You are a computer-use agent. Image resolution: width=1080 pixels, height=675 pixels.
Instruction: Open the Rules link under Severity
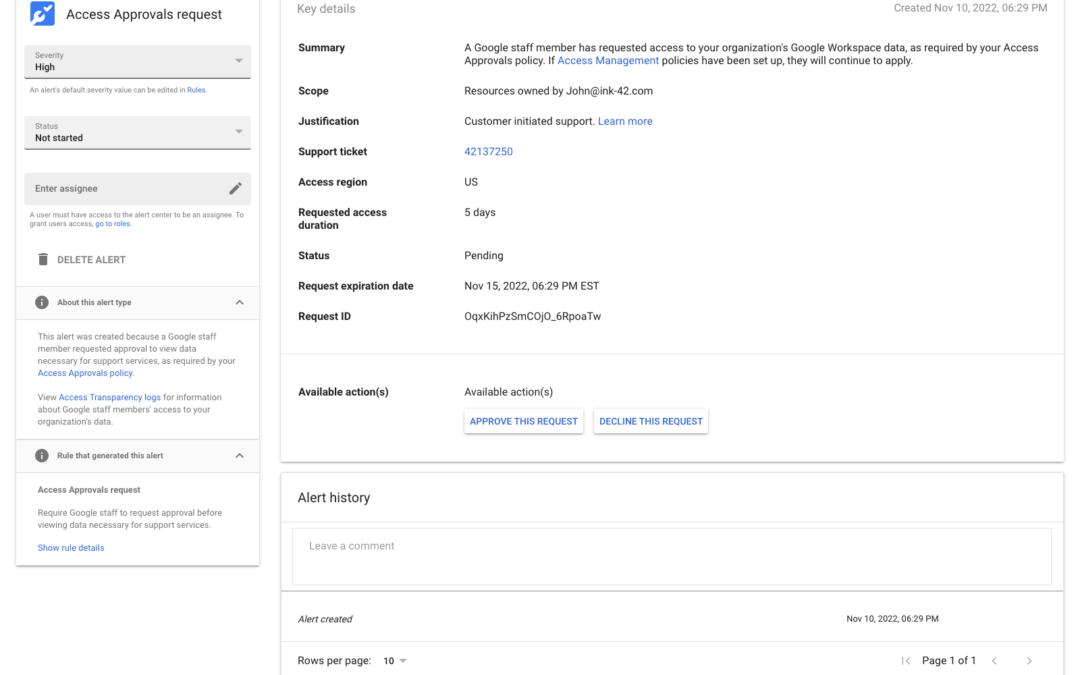point(196,90)
